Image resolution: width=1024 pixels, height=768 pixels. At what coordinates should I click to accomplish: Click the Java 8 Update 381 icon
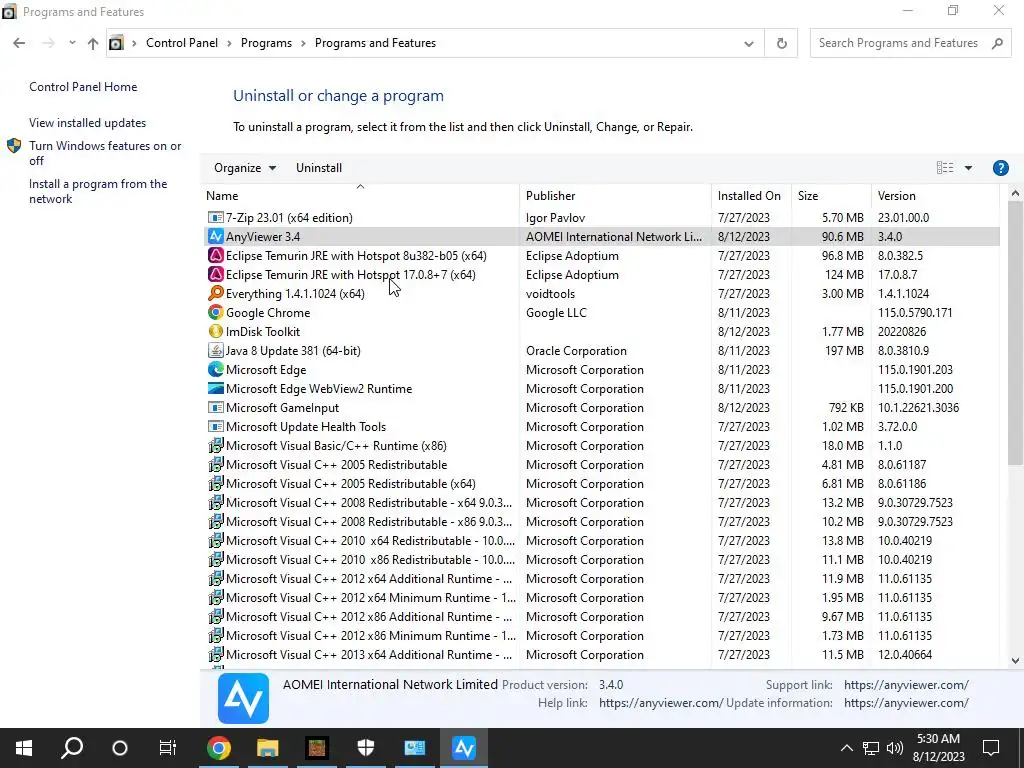[x=215, y=350]
